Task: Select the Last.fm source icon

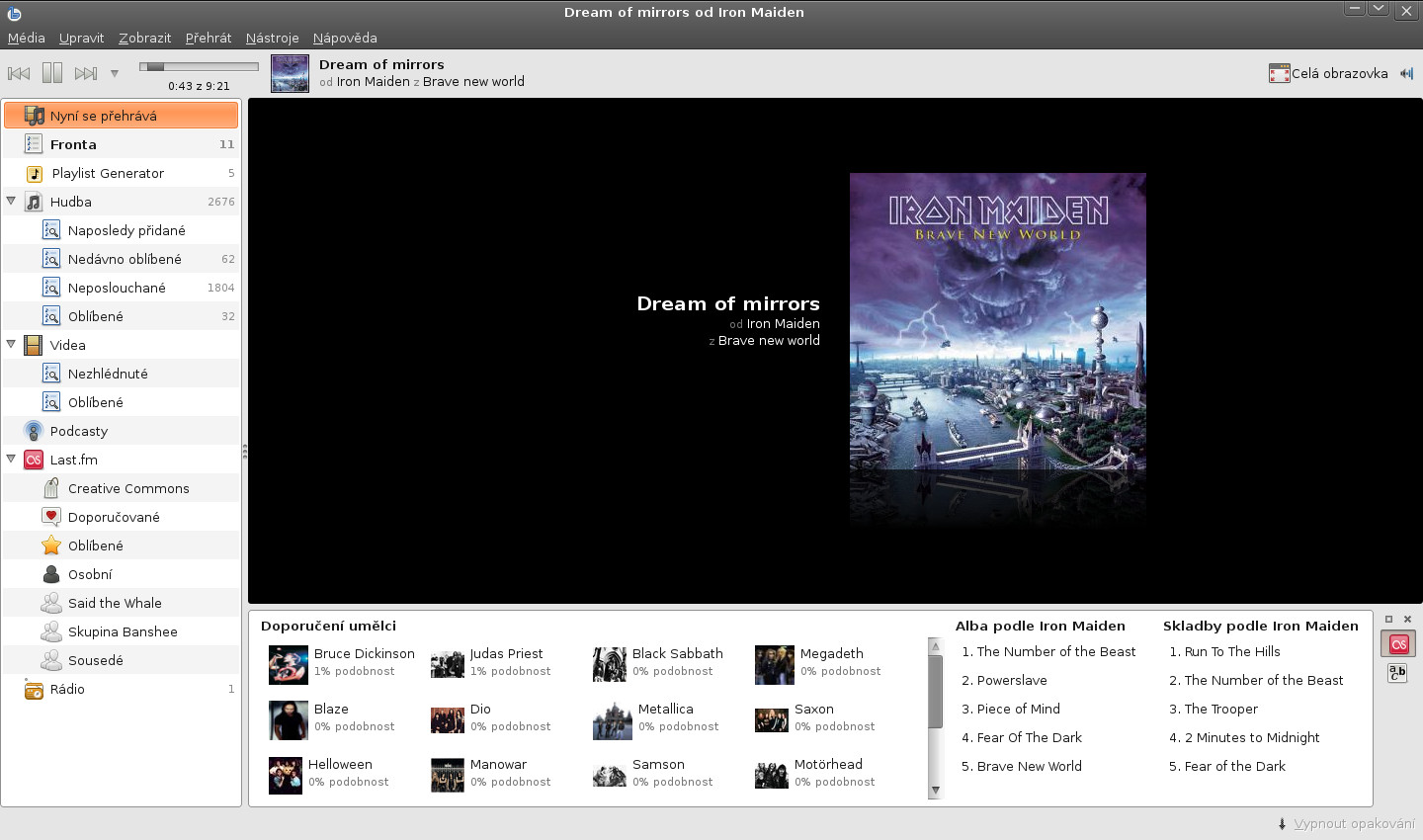Action: [x=34, y=460]
